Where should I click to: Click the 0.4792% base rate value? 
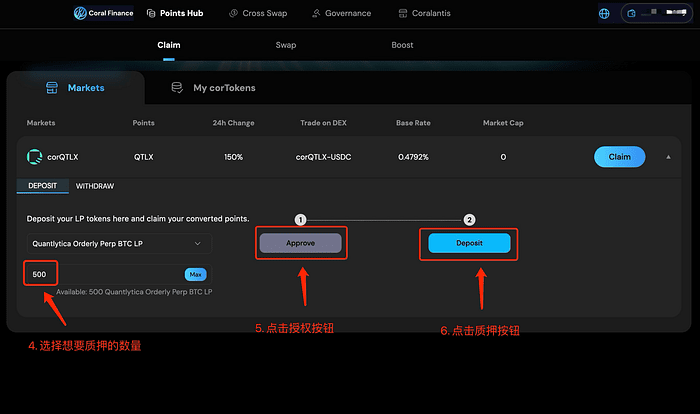pos(413,157)
